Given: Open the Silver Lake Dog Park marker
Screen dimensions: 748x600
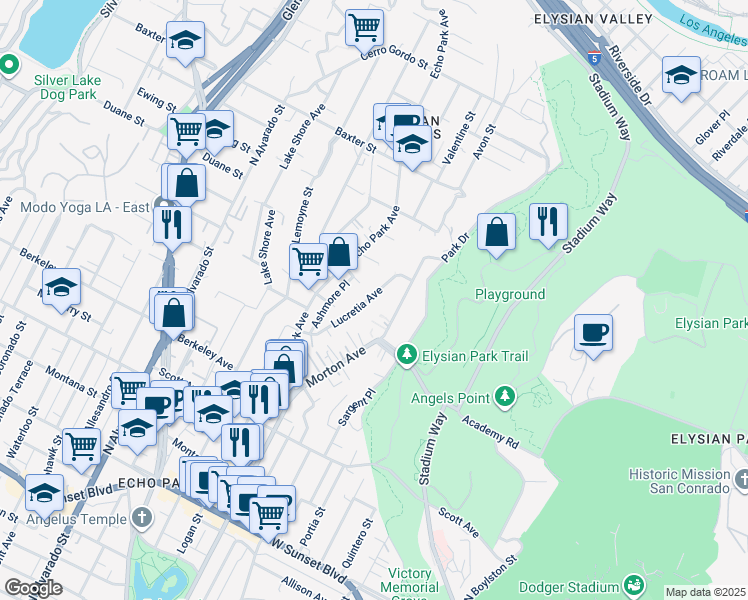Looking at the screenshot, I should click(9, 65).
